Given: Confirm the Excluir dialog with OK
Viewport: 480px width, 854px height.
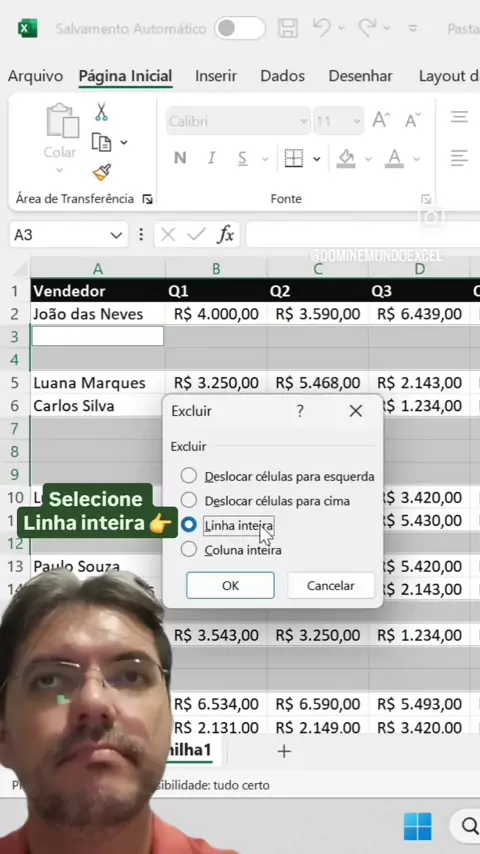Looking at the screenshot, I should point(230,585).
